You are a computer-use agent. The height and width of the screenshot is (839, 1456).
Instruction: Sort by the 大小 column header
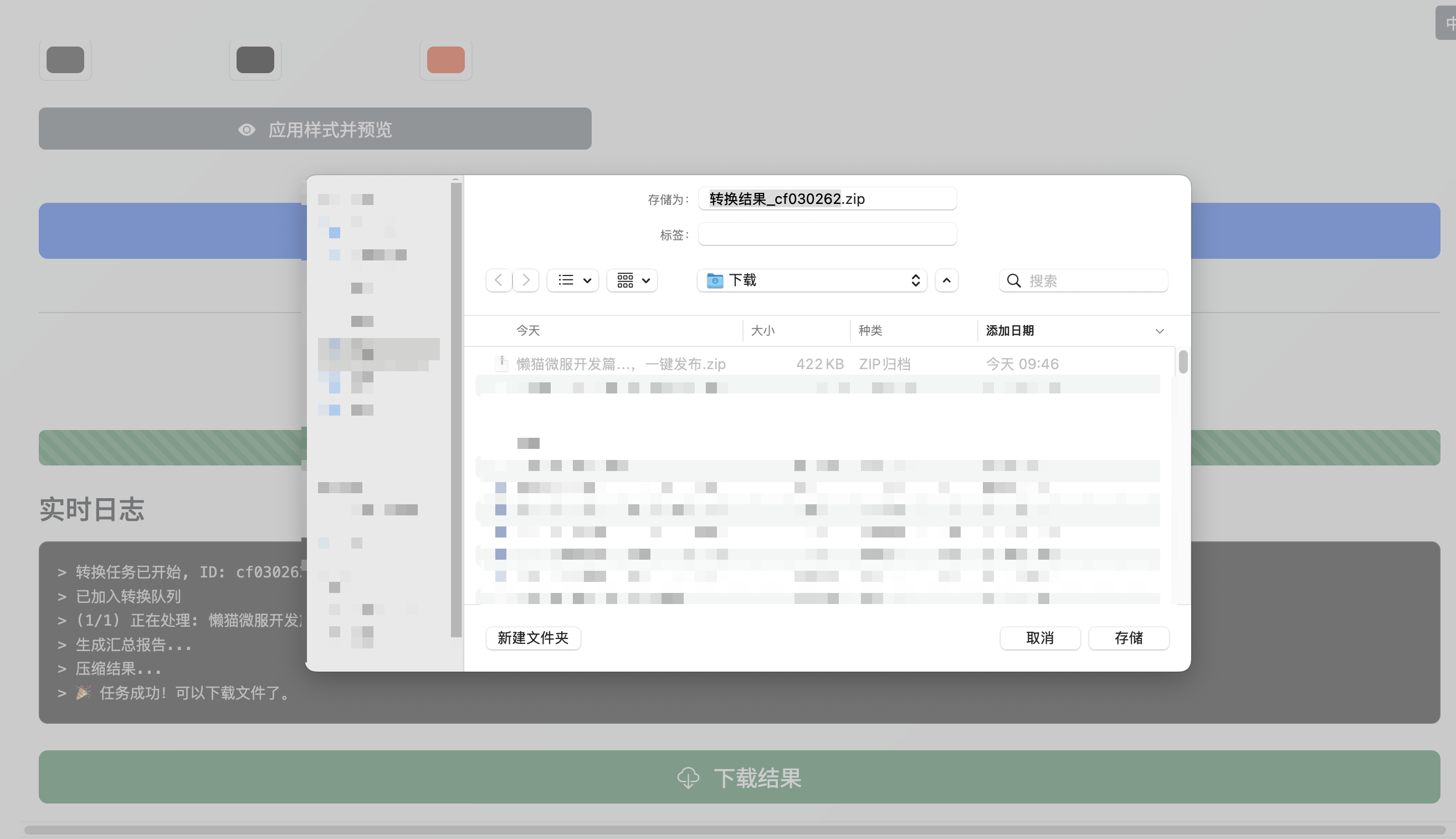tap(763, 330)
